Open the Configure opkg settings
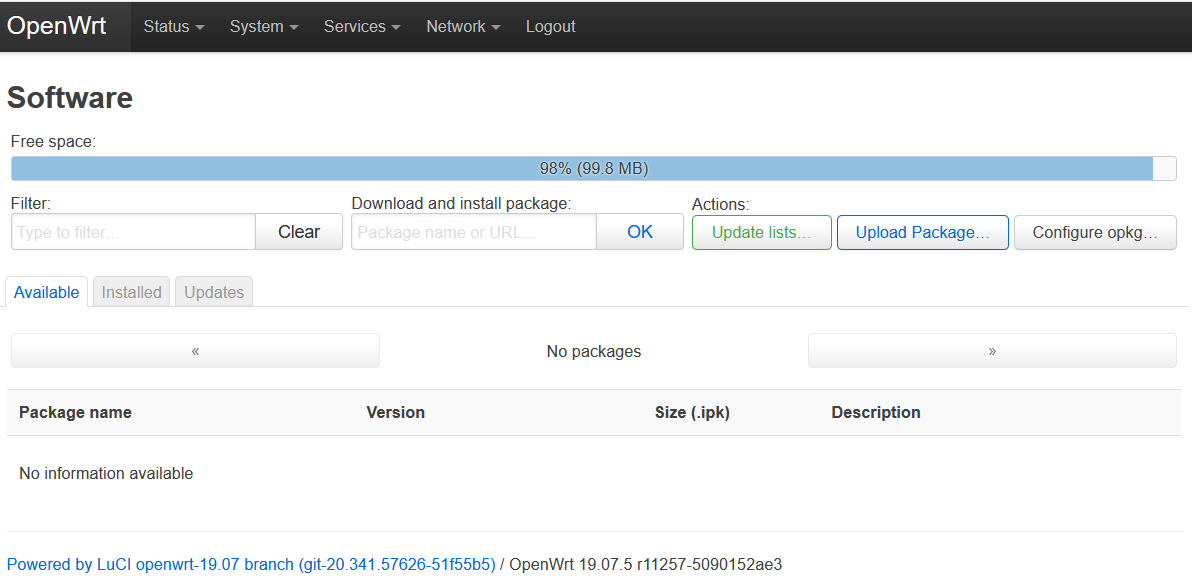The image size is (1192, 587). pos(1095,232)
